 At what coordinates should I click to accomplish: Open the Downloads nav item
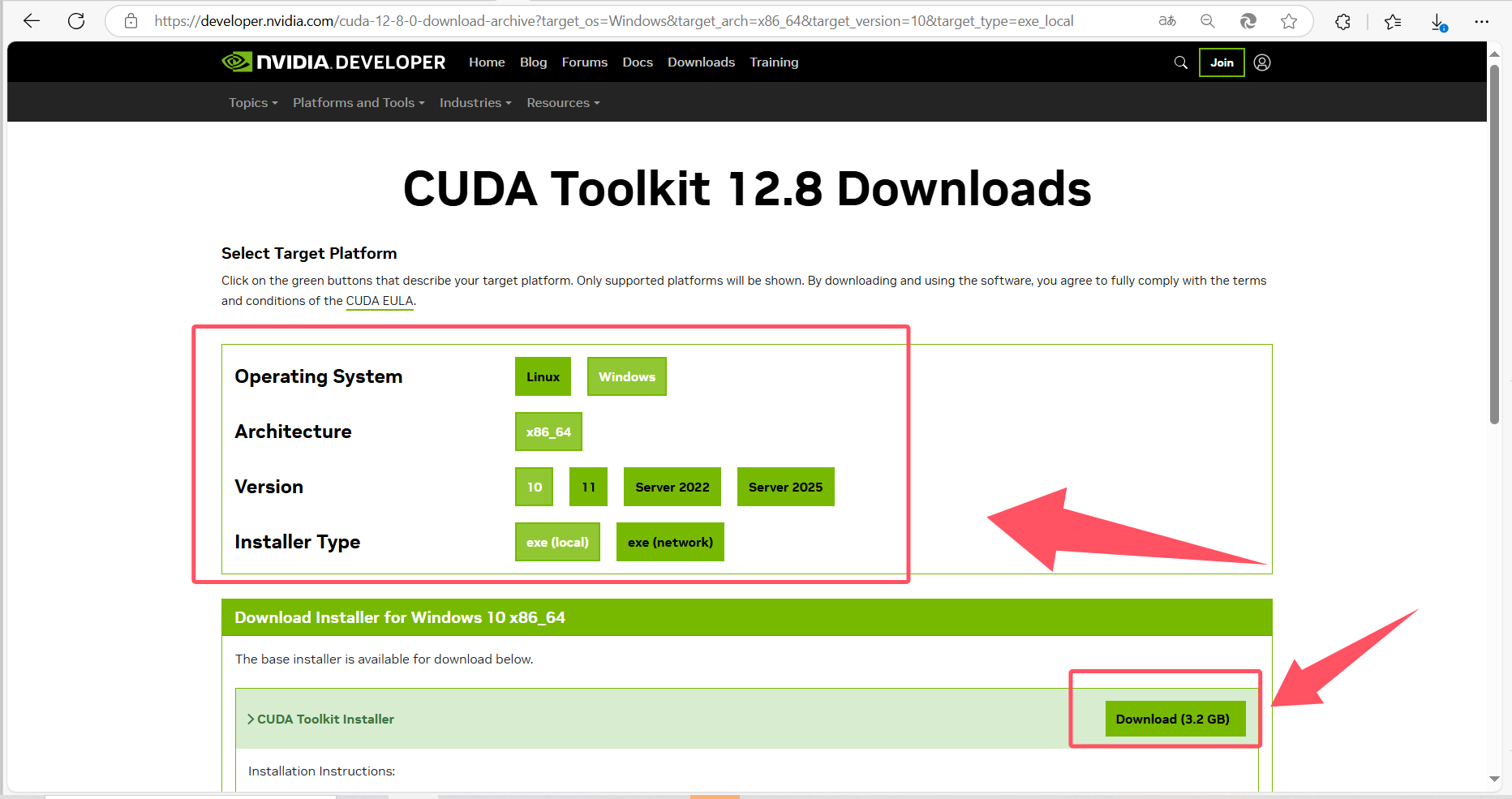pos(701,62)
